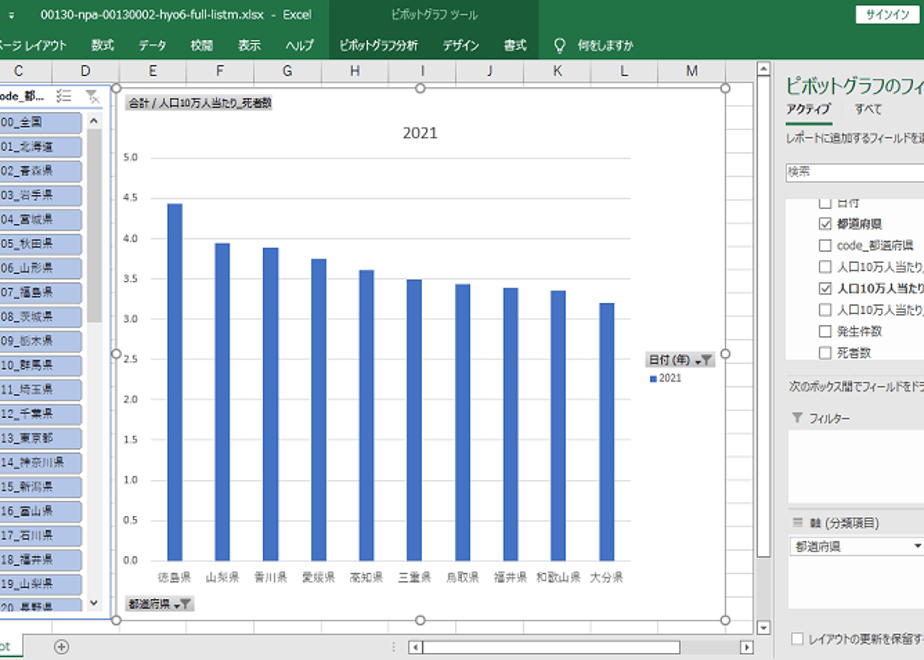Switch to the アクティブ field list tab
The height and width of the screenshot is (660, 924).
[808, 109]
